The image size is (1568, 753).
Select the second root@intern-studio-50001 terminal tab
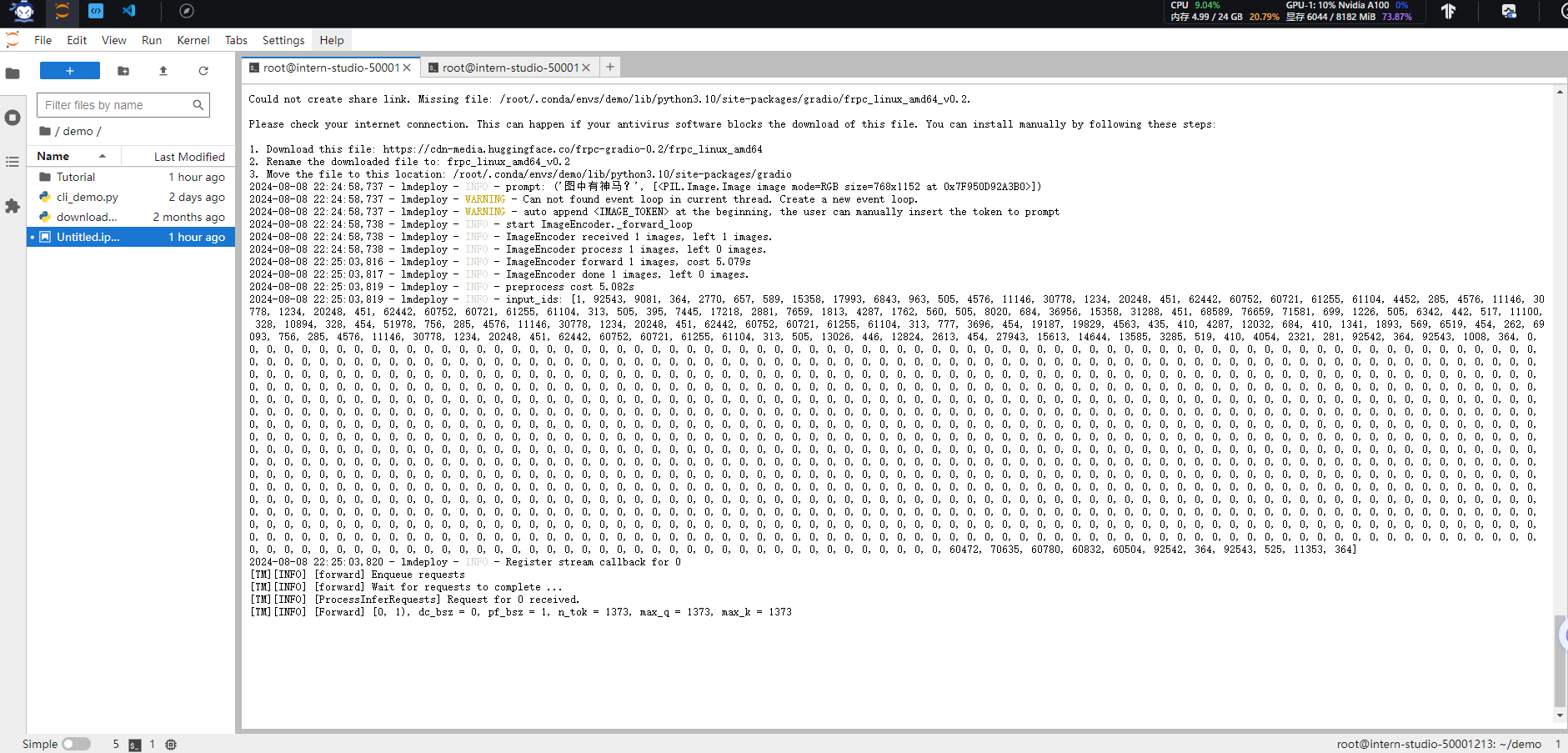(x=510, y=68)
